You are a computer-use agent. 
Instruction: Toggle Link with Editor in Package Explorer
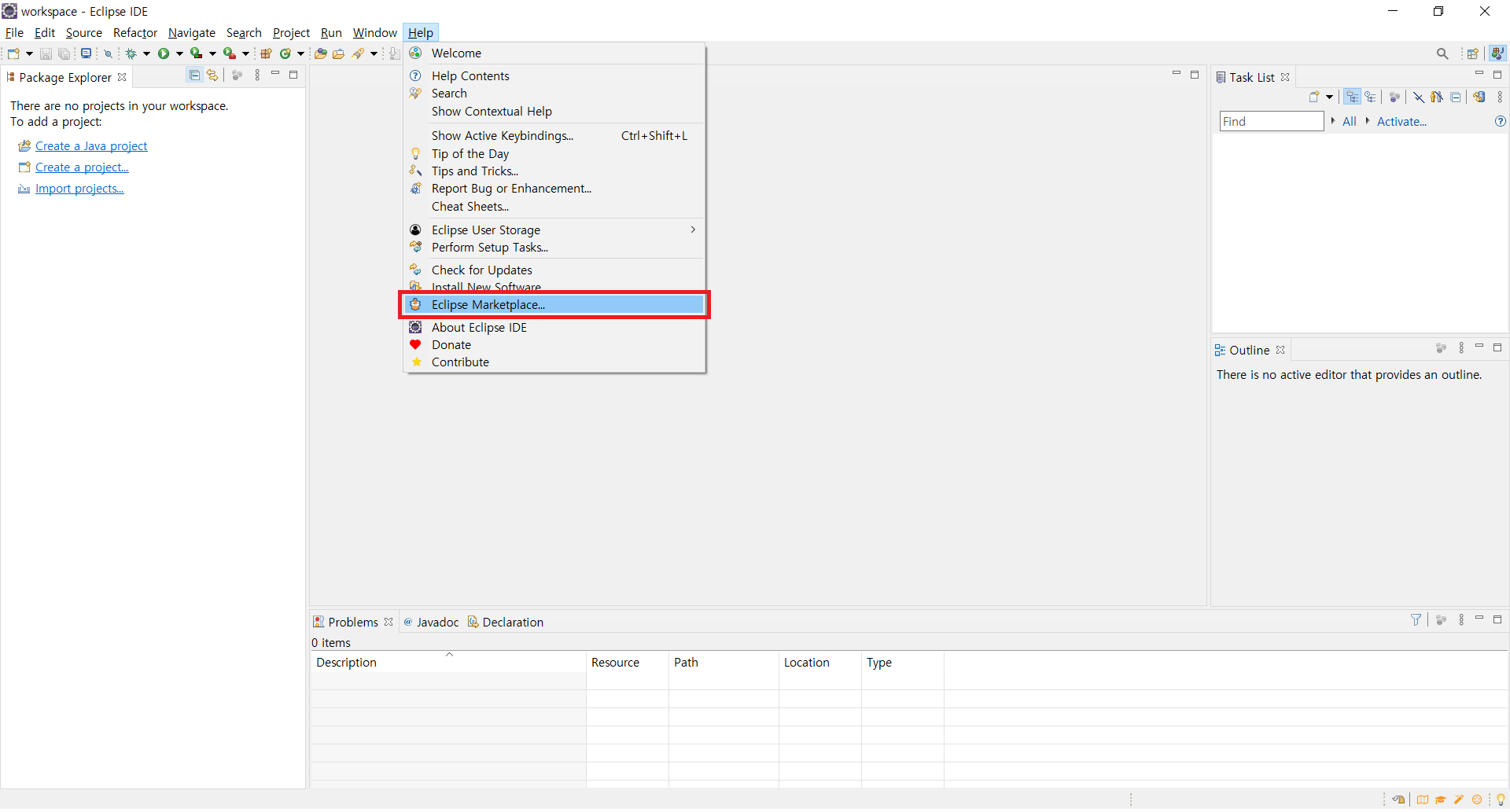pos(212,75)
